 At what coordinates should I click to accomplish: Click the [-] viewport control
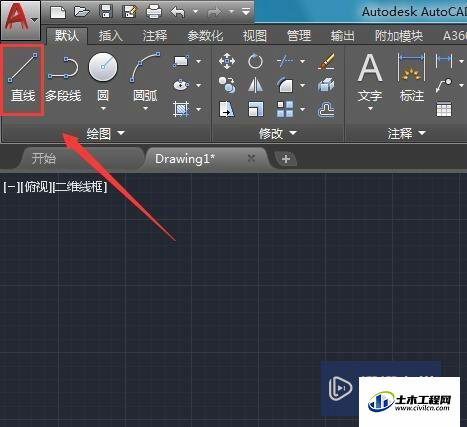pos(11,187)
